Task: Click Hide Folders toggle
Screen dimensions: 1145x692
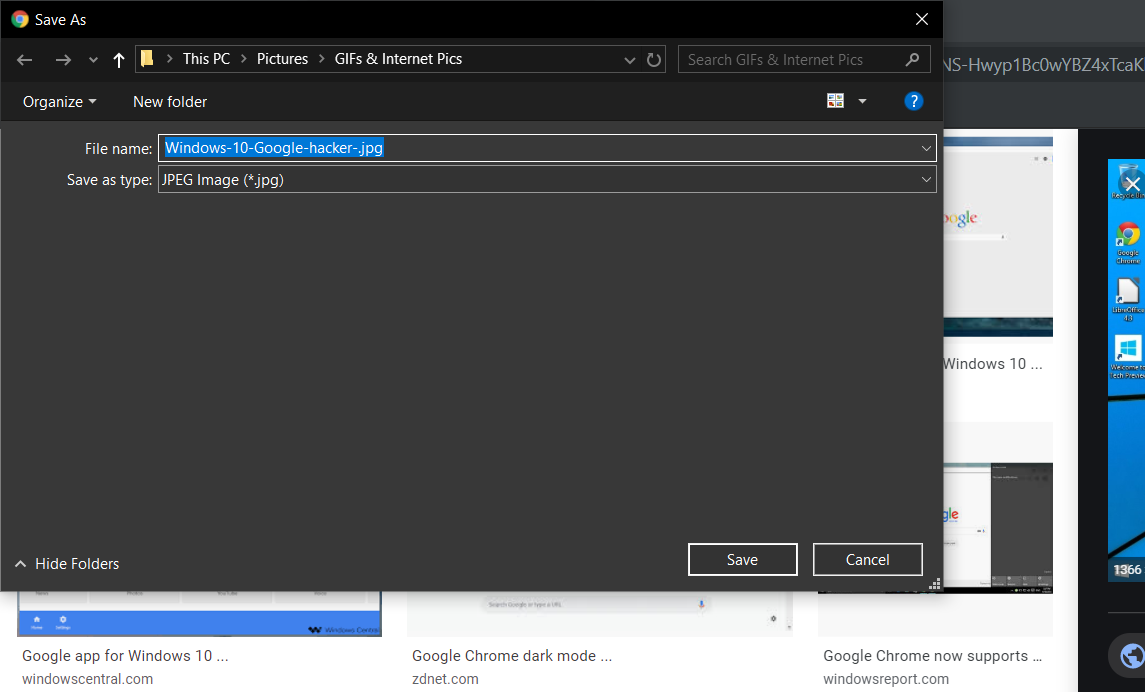Action: [66, 564]
